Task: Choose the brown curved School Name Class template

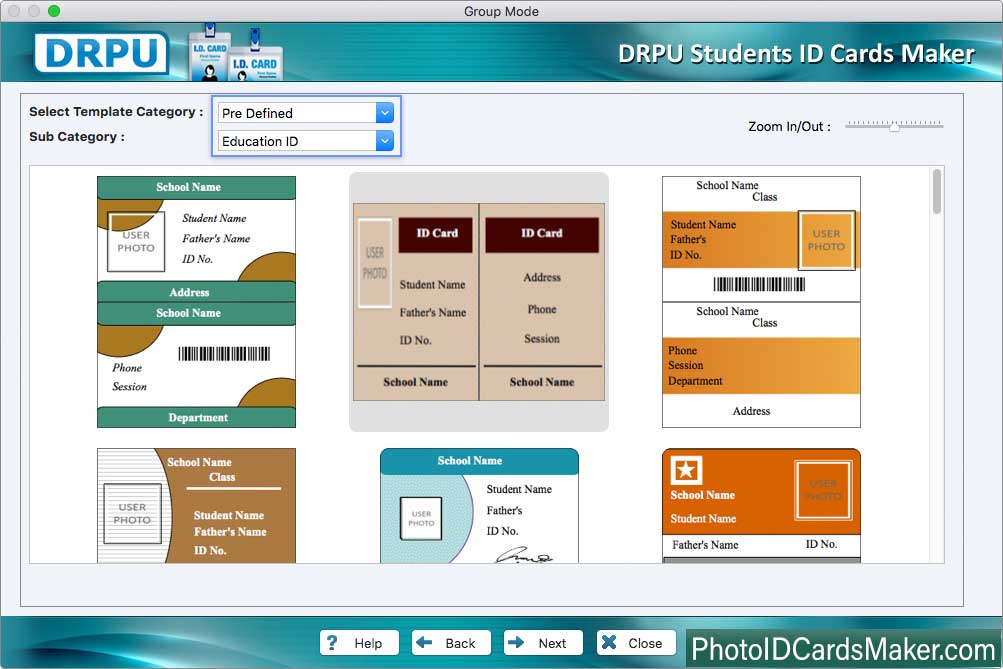Action: (x=196, y=505)
